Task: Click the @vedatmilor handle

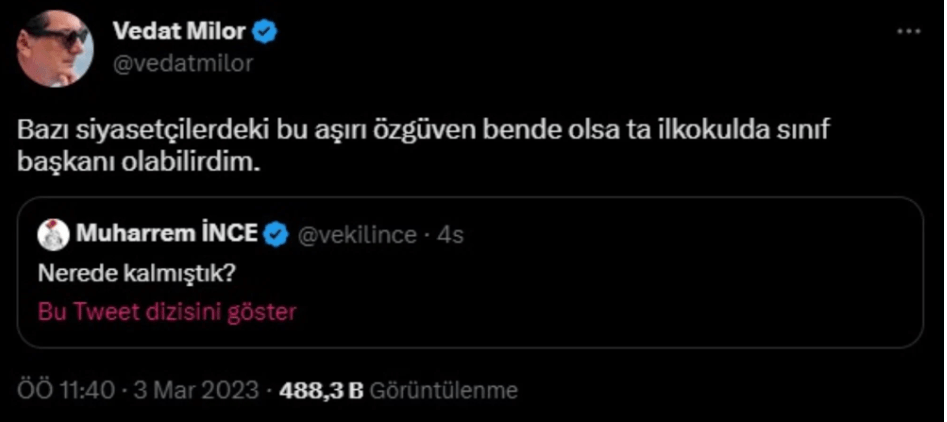Action: coord(182,63)
